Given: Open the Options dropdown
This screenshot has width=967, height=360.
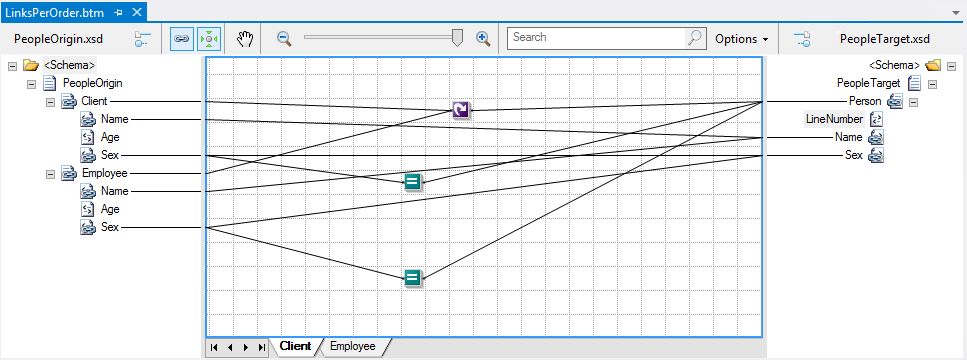Looking at the screenshot, I should click(x=742, y=38).
